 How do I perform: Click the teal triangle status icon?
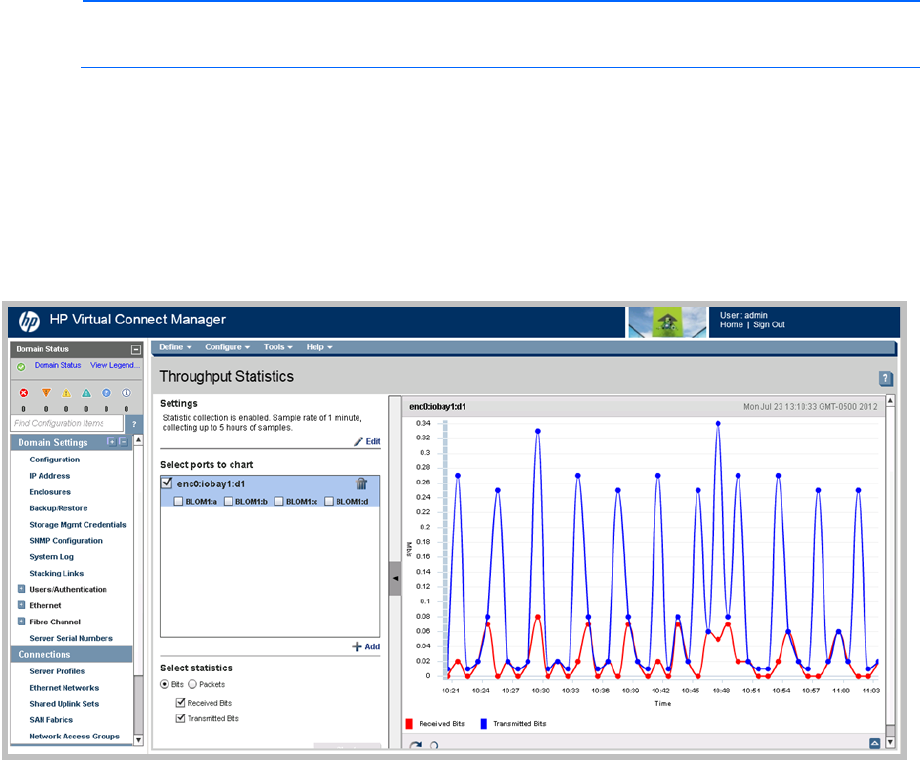[x=86, y=393]
